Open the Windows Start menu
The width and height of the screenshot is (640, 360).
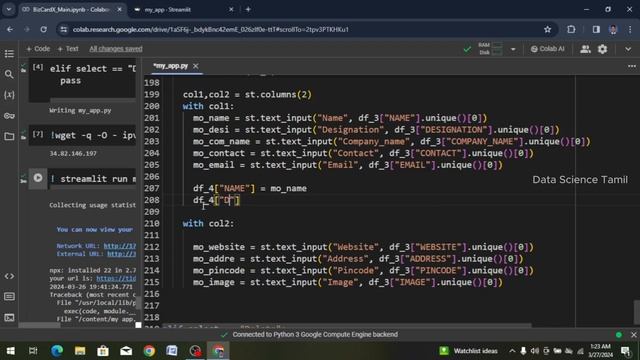[11, 351]
